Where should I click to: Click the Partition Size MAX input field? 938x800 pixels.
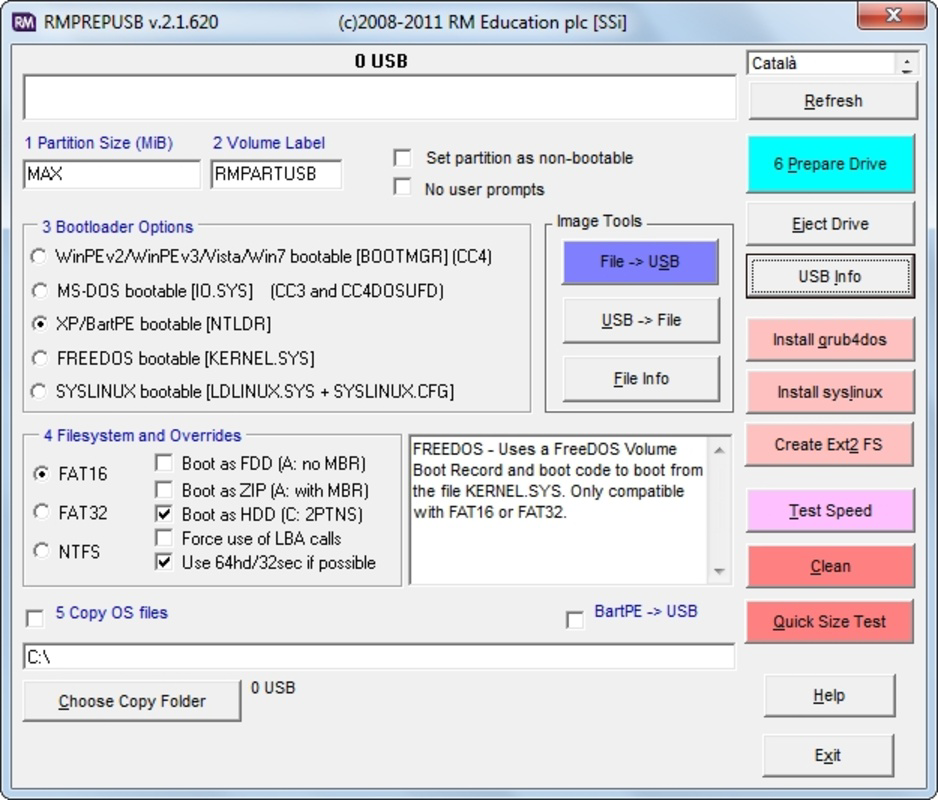pyautogui.click(x=112, y=174)
